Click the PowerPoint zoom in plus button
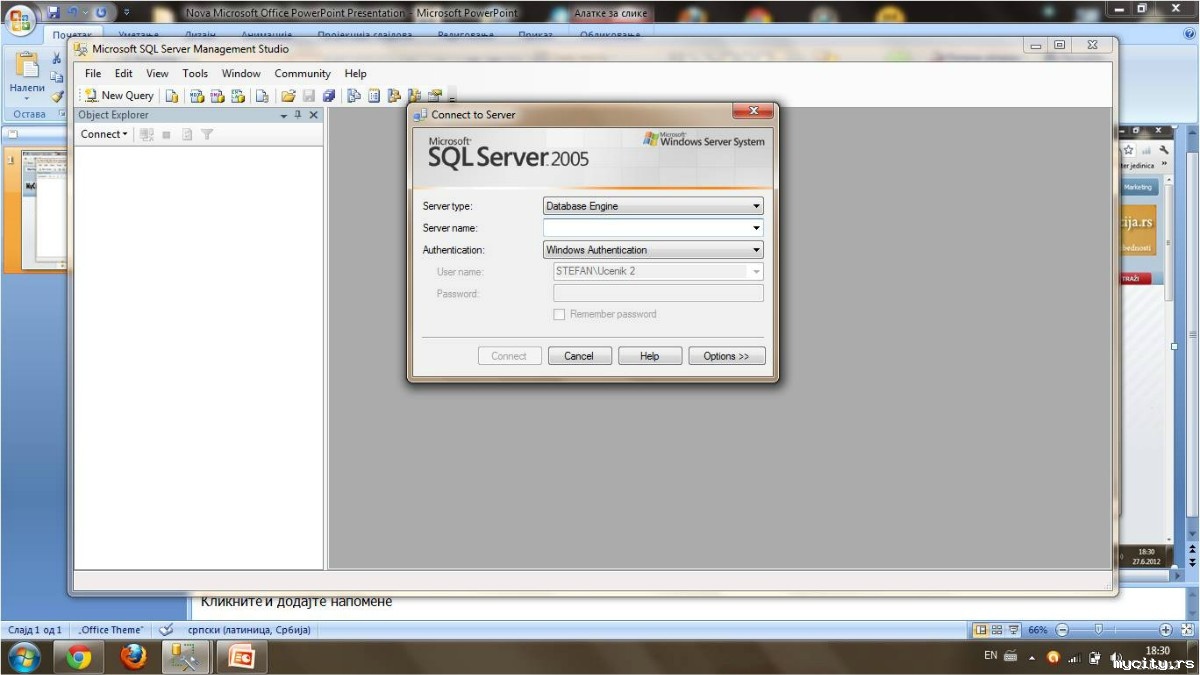1200x675 pixels. tap(1166, 630)
